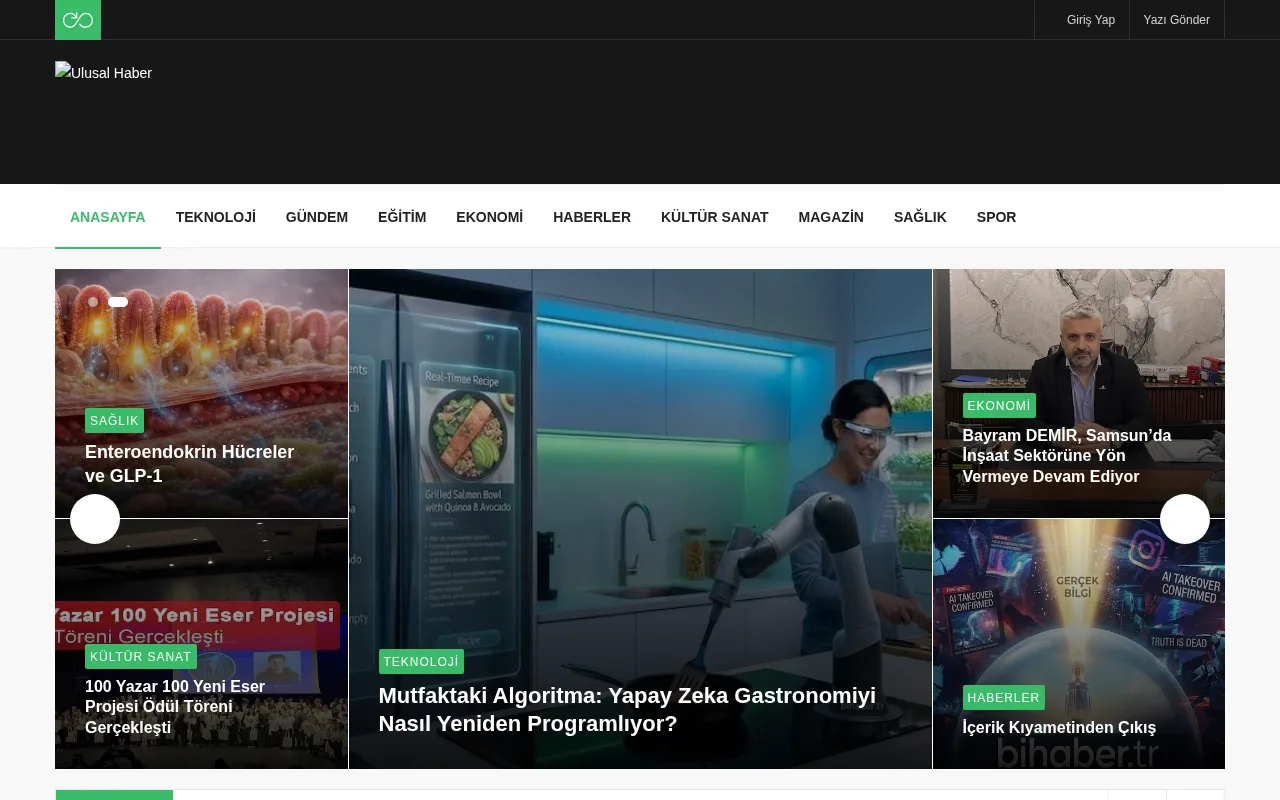
Task: Click the Giriş Yap link
Action: tap(1091, 19)
